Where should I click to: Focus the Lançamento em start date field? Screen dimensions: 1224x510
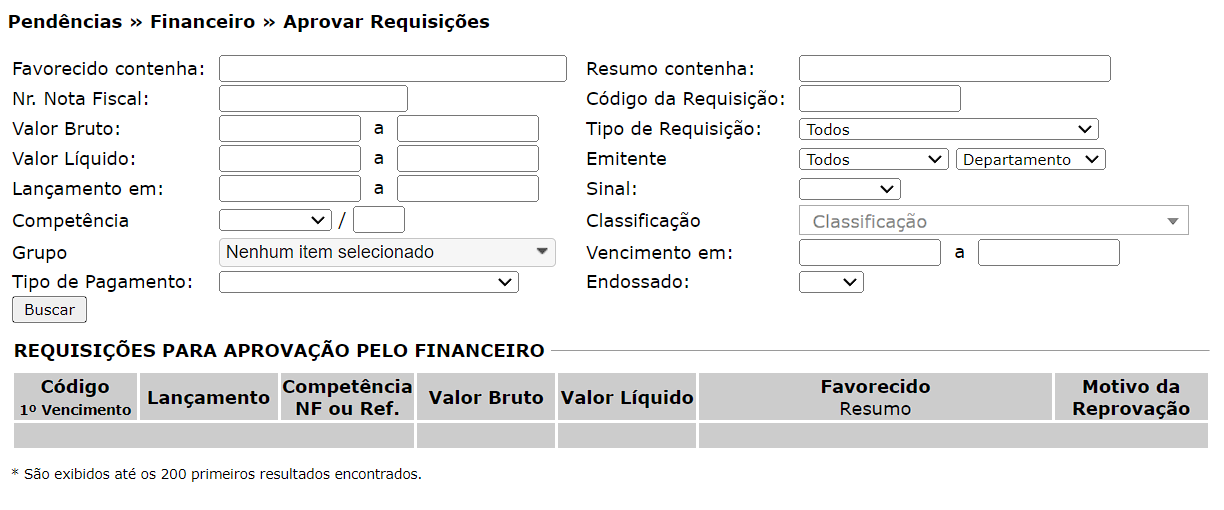click(289, 189)
